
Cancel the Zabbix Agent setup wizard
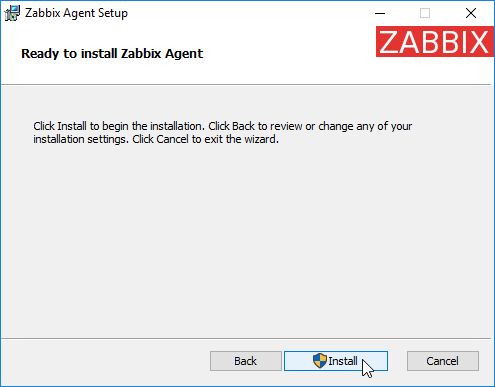point(443,361)
